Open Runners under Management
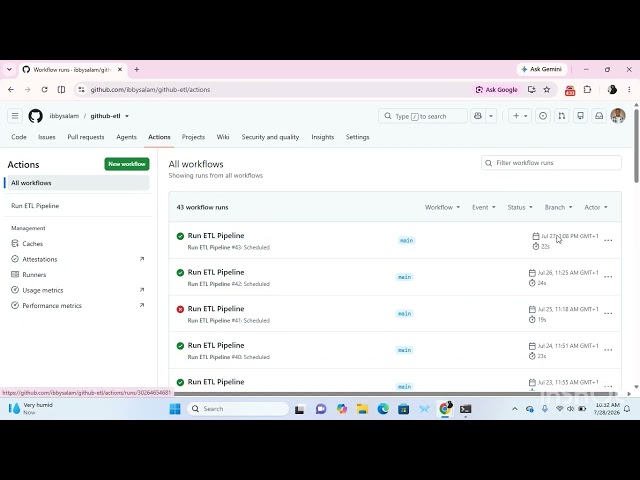Viewport: 640px width, 480px height. click(x=34, y=275)
